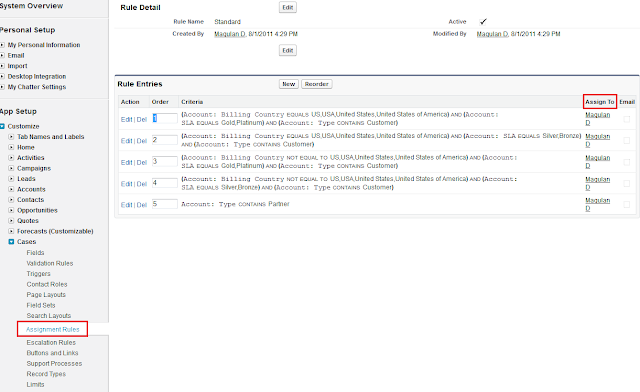640x392 pixels.
Task: Toggle Email checkbox for entry order 1
Action: coord(627,119)
